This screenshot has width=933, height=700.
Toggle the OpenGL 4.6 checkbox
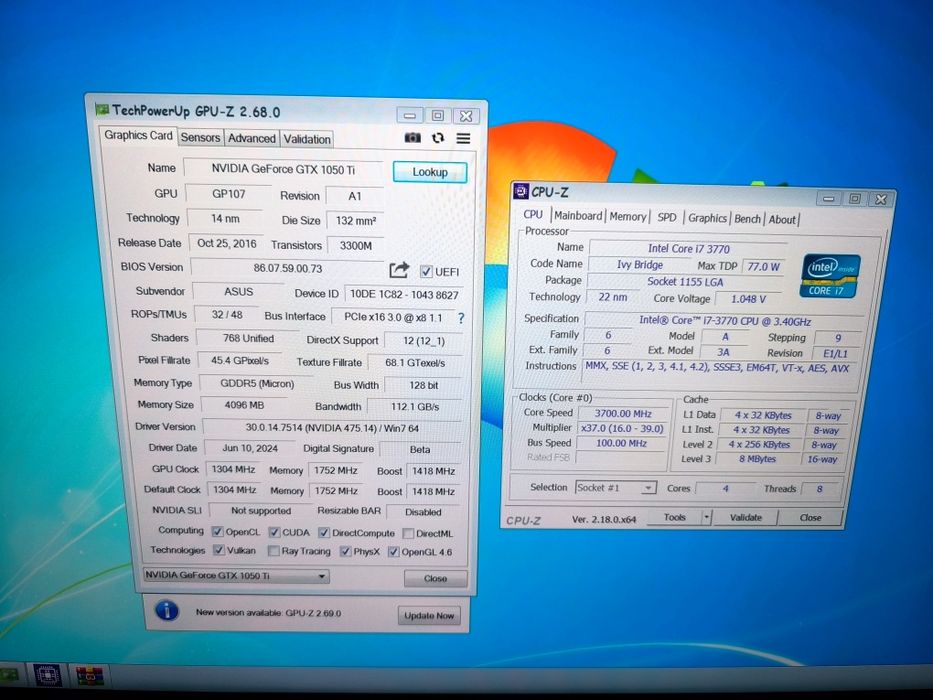393,552
